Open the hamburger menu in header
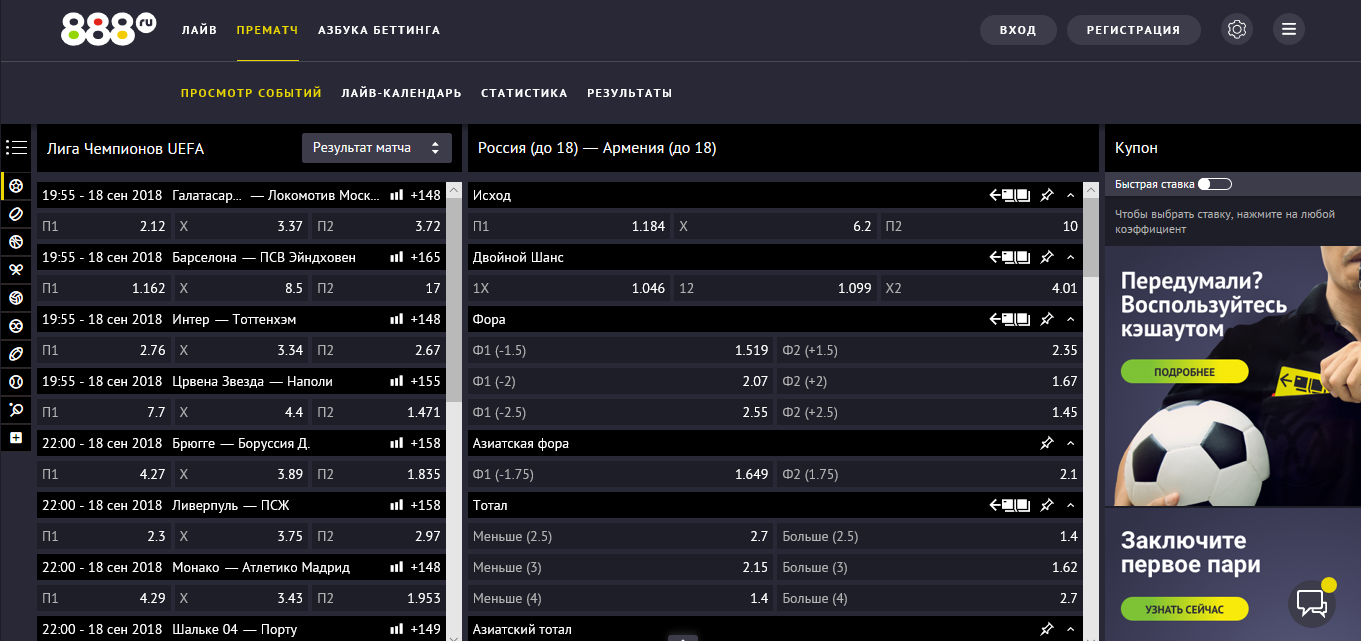Image resolution: width=1361 pixels, height=641 pixels. tap(1289, 30)
